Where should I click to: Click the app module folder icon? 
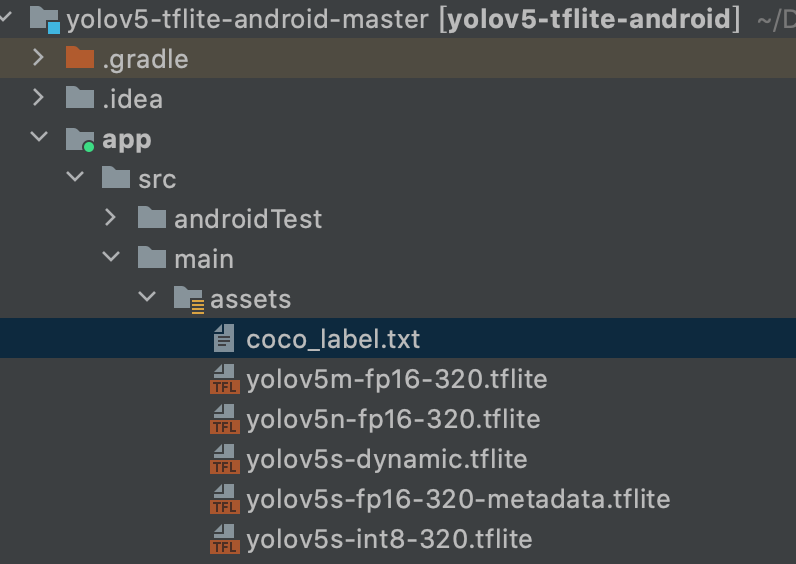tap(80, 139)
